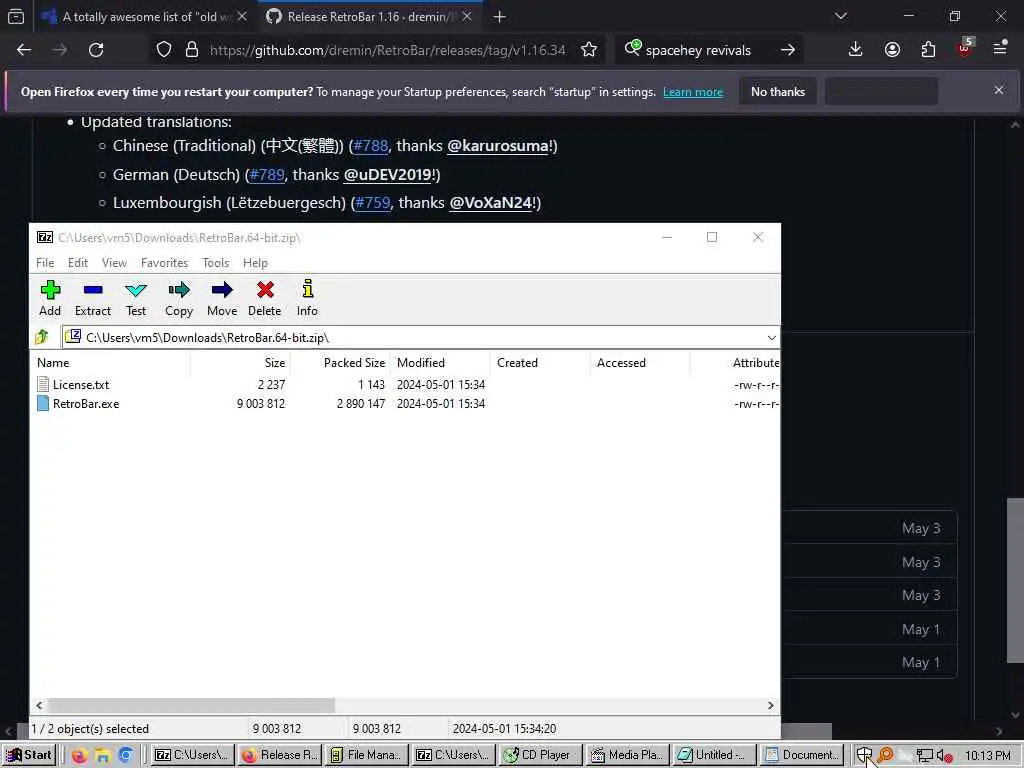
Task: Switch to CD Player in the taskbar
Action: [x=541, y=755]
